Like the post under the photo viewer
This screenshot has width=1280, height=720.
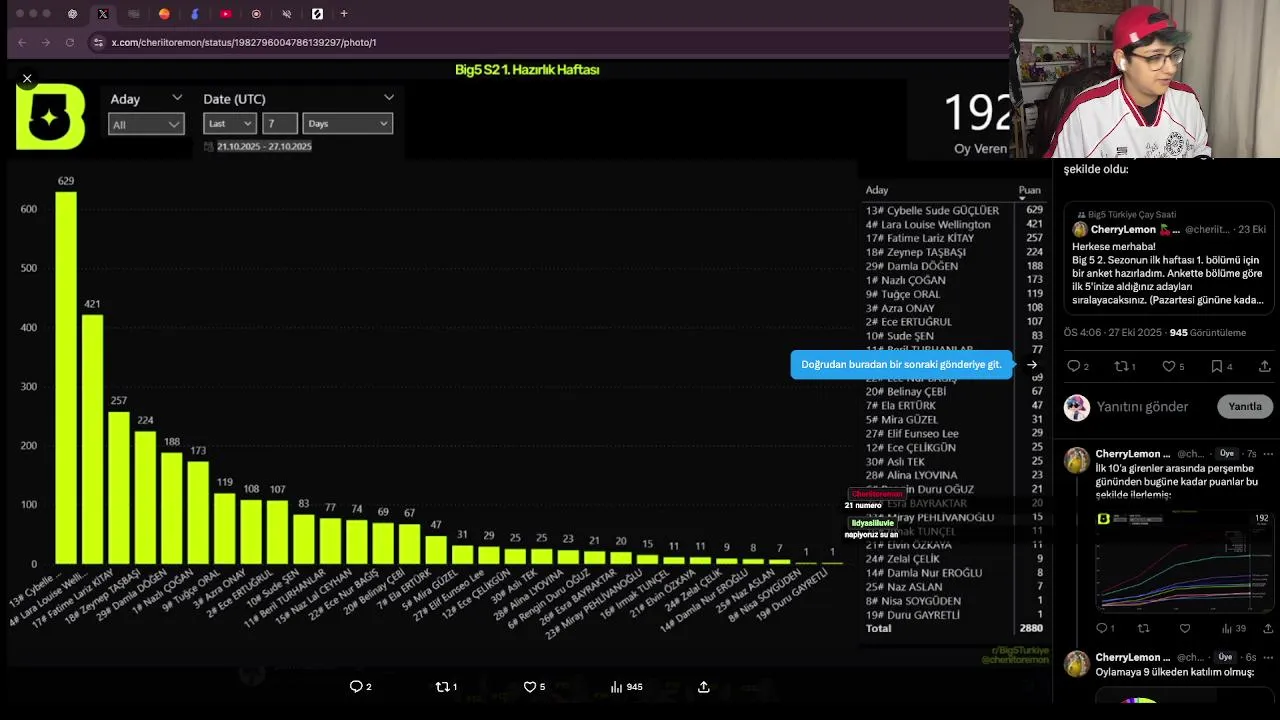pyautogui.click(x=530, y=687)
